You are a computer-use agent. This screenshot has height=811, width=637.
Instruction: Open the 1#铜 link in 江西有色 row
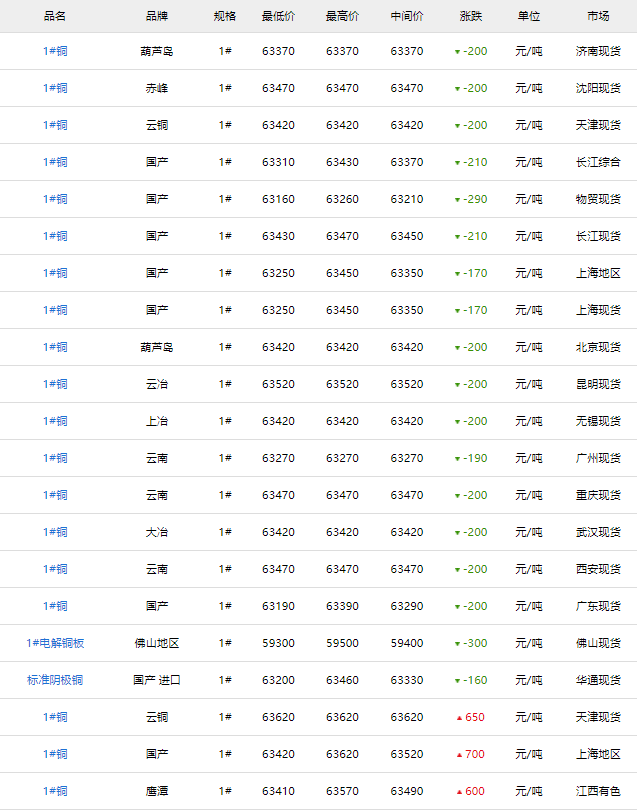tap(55, 791)
